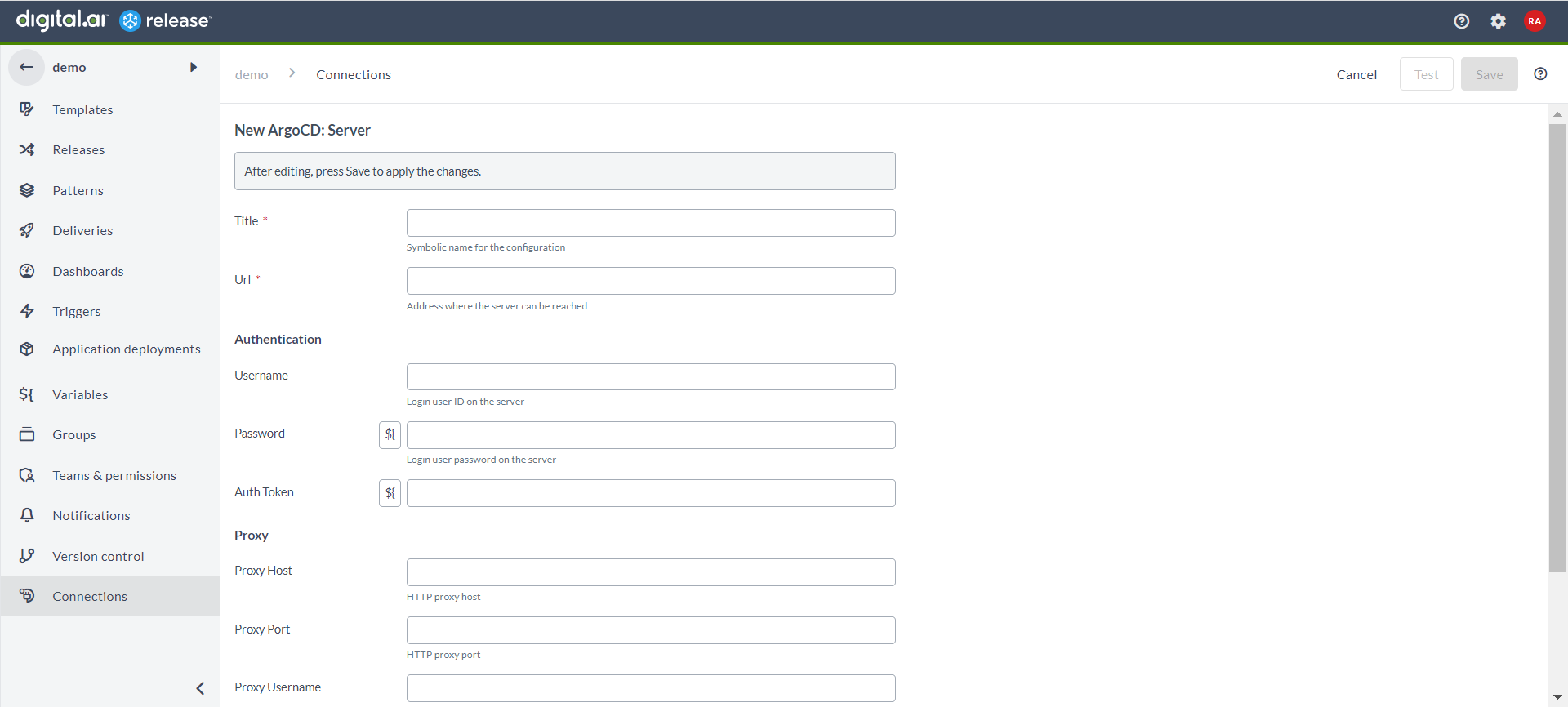Collapse the sidebar with the chevron

200,688
